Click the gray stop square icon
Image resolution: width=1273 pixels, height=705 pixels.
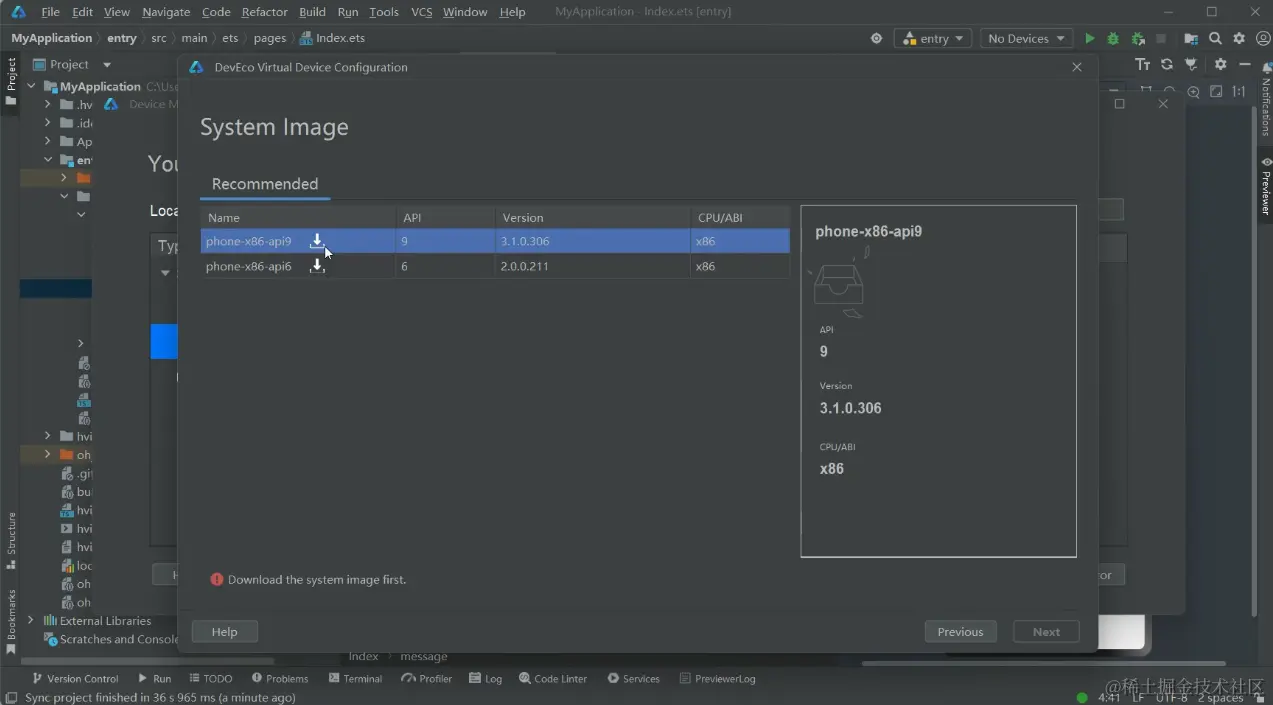click(x=1161, y=39)
